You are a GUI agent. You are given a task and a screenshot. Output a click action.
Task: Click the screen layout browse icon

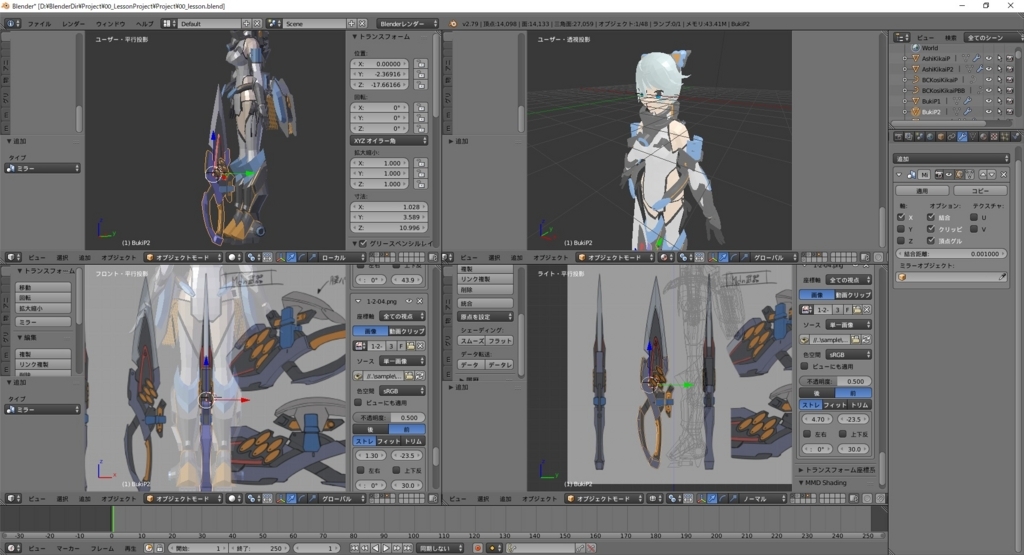[169, 24]
